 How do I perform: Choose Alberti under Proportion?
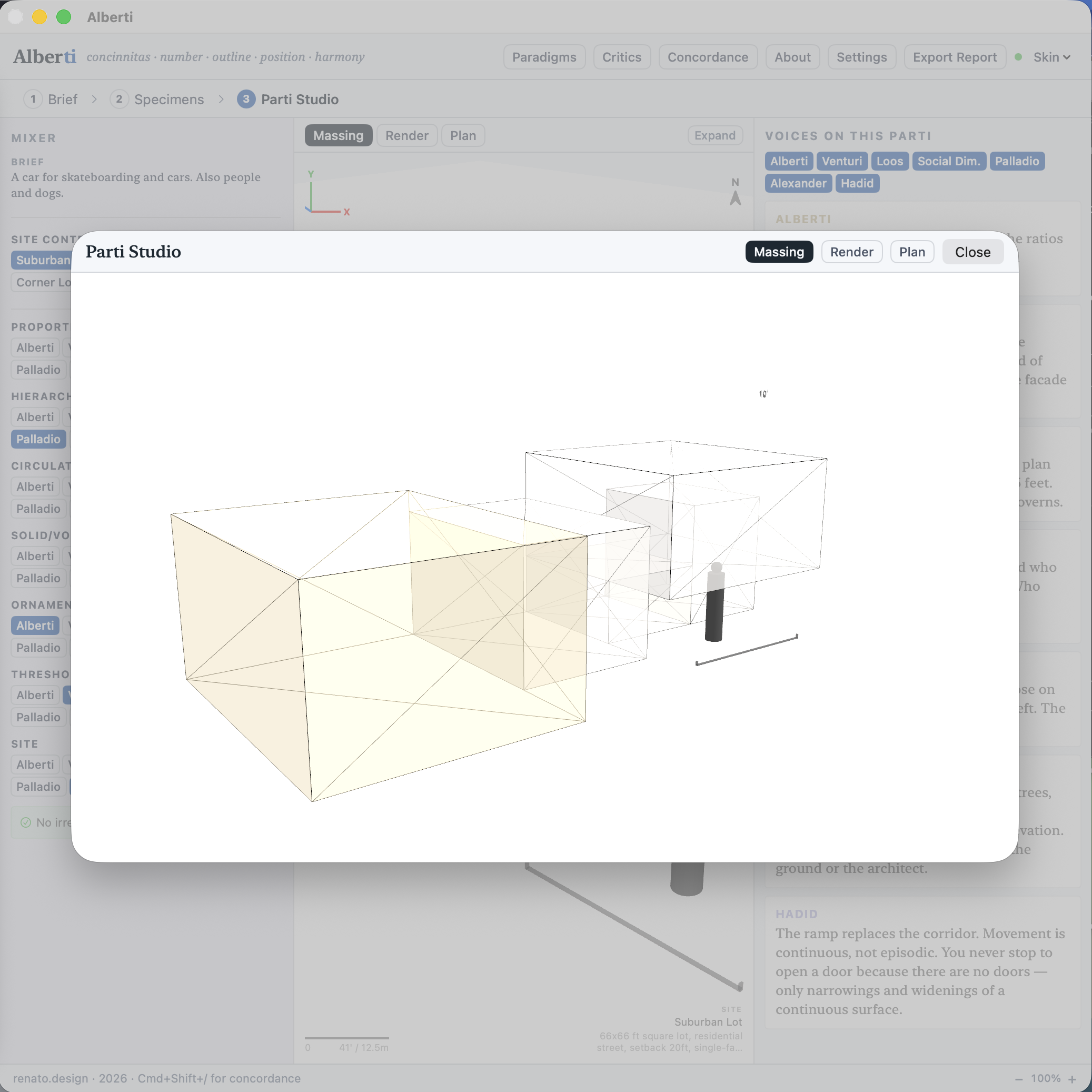(35, 348)
